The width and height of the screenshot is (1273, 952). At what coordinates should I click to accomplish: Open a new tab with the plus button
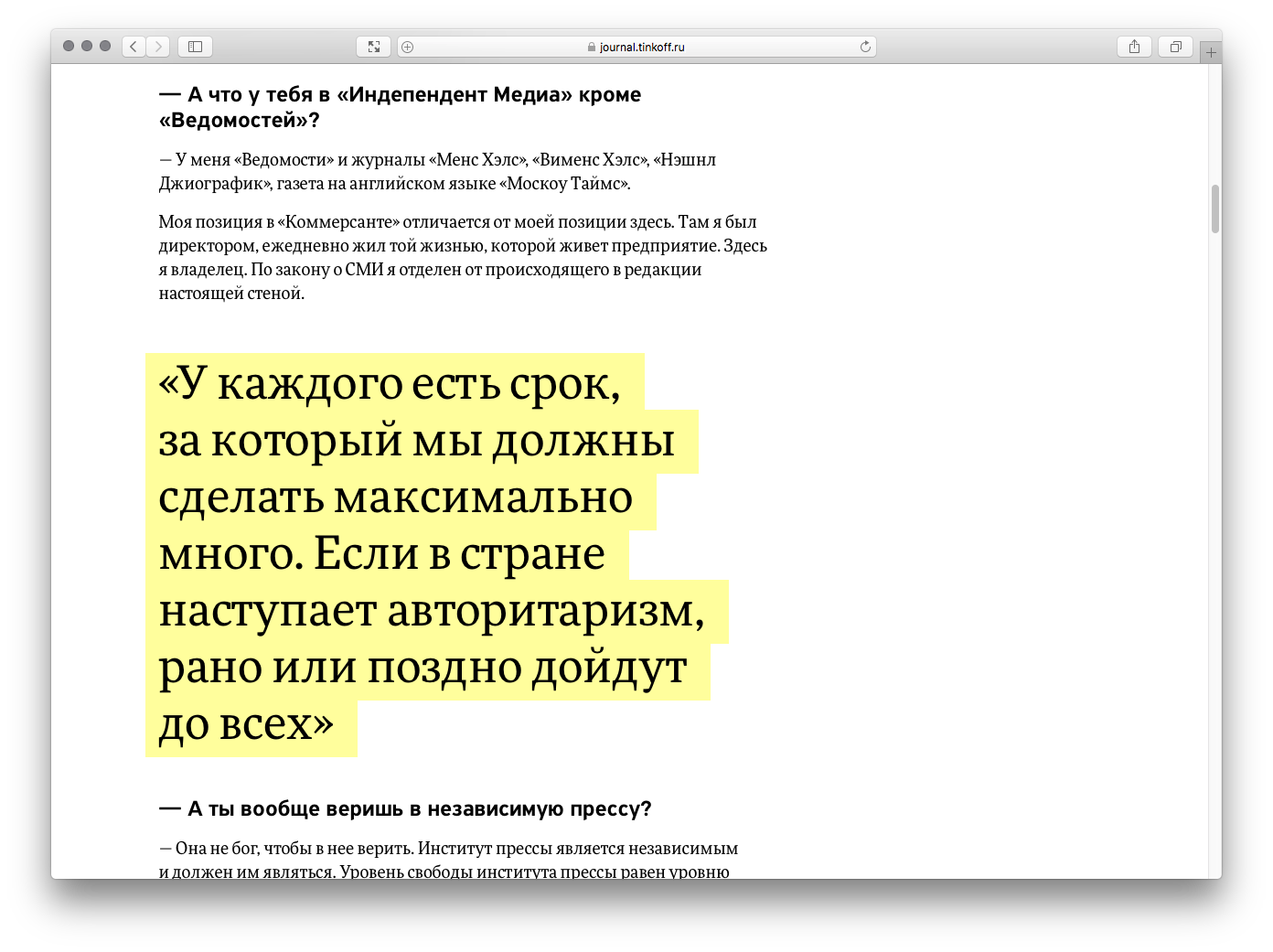coord(1211,52)
